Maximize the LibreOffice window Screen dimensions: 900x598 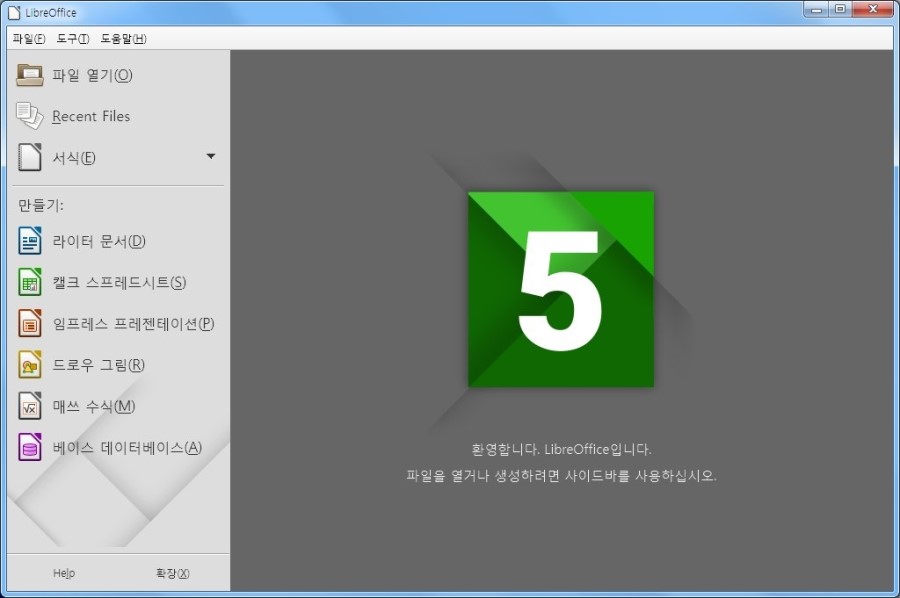pyautogui.click(x=840, y=9)
